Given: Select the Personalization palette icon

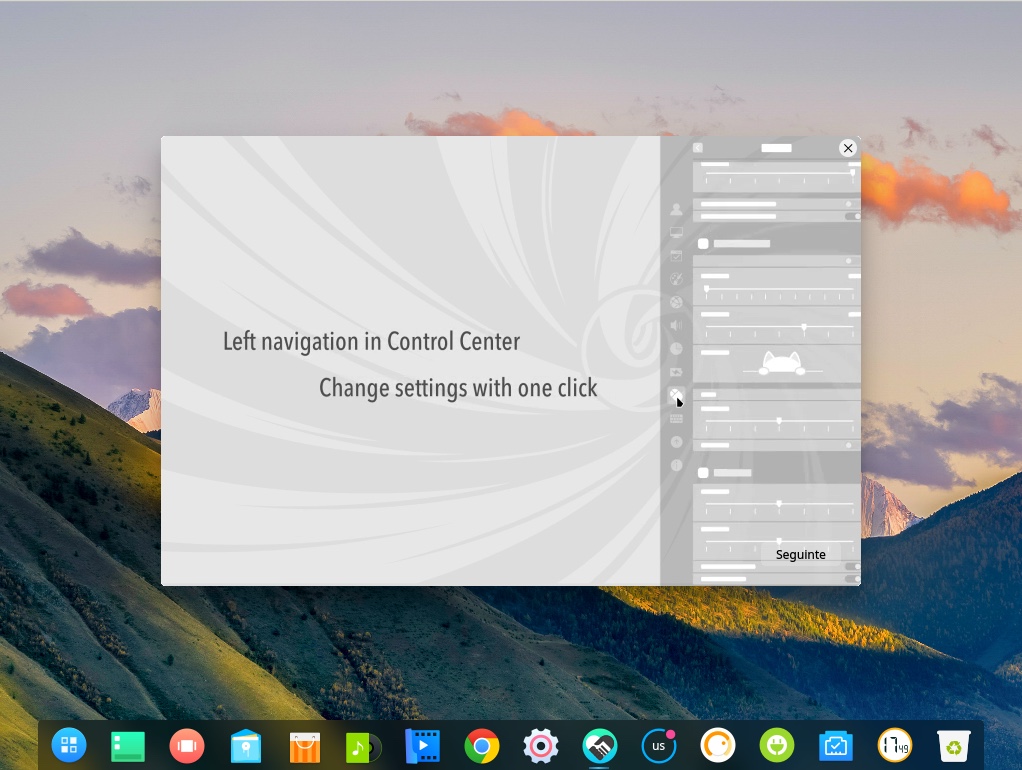Looking at the screenshot, I should pyautogui.click(x=676, y=278).
